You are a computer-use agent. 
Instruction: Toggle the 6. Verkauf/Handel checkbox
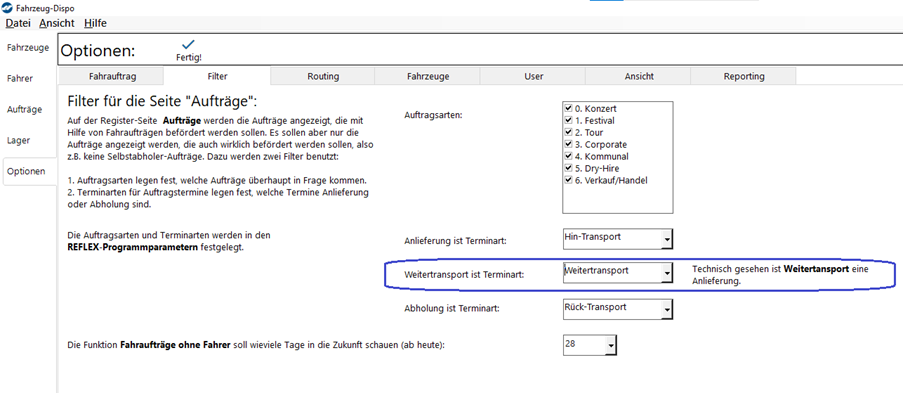point(568,181)
